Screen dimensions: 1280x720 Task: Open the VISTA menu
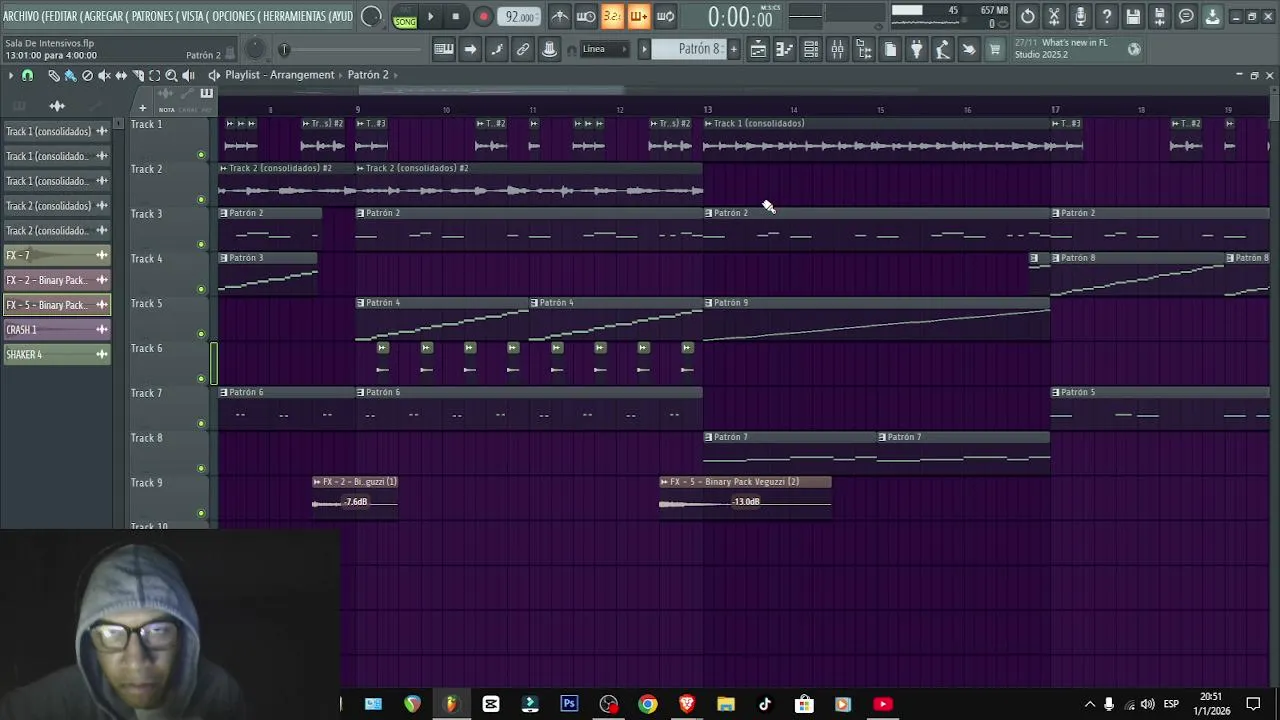pyautogui.click(x=193, y=17)
